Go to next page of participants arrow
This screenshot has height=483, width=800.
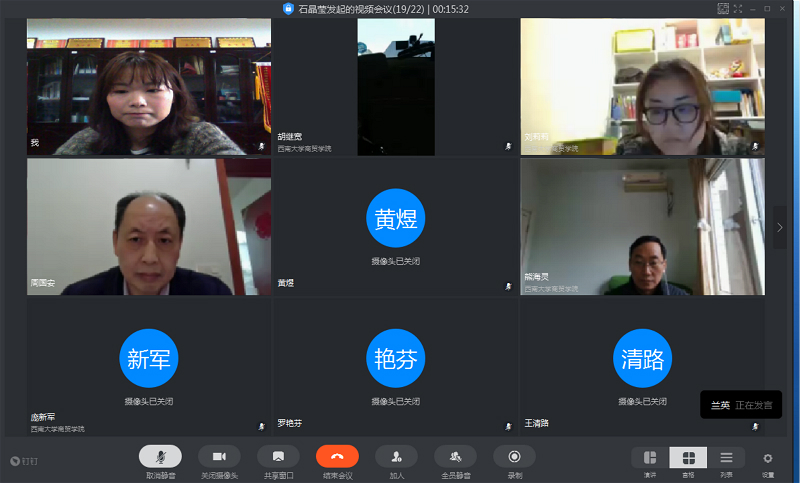(x=780, y=228)
